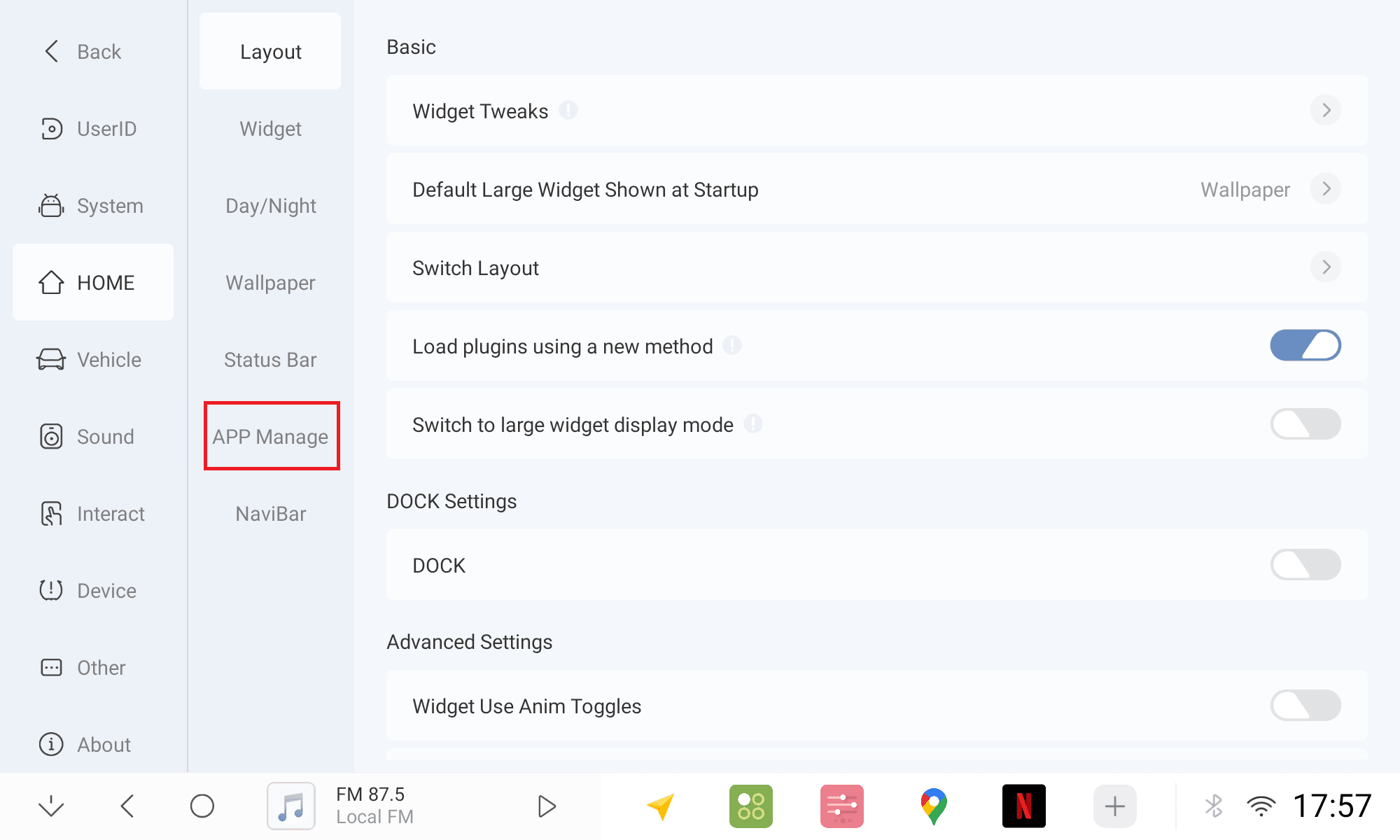Tap the Bluetooth status icon
1400x840 pixels.
pos(1214,806)
